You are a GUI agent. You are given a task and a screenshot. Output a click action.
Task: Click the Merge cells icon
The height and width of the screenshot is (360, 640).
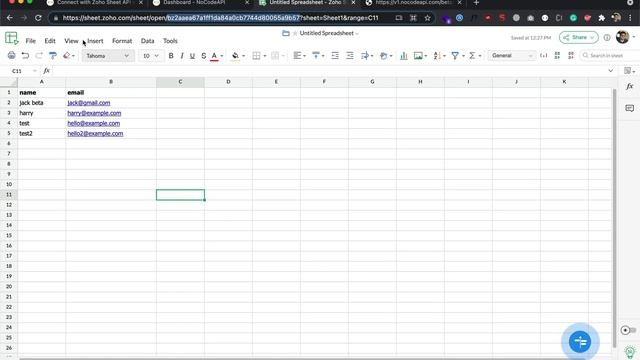(276, 56)
